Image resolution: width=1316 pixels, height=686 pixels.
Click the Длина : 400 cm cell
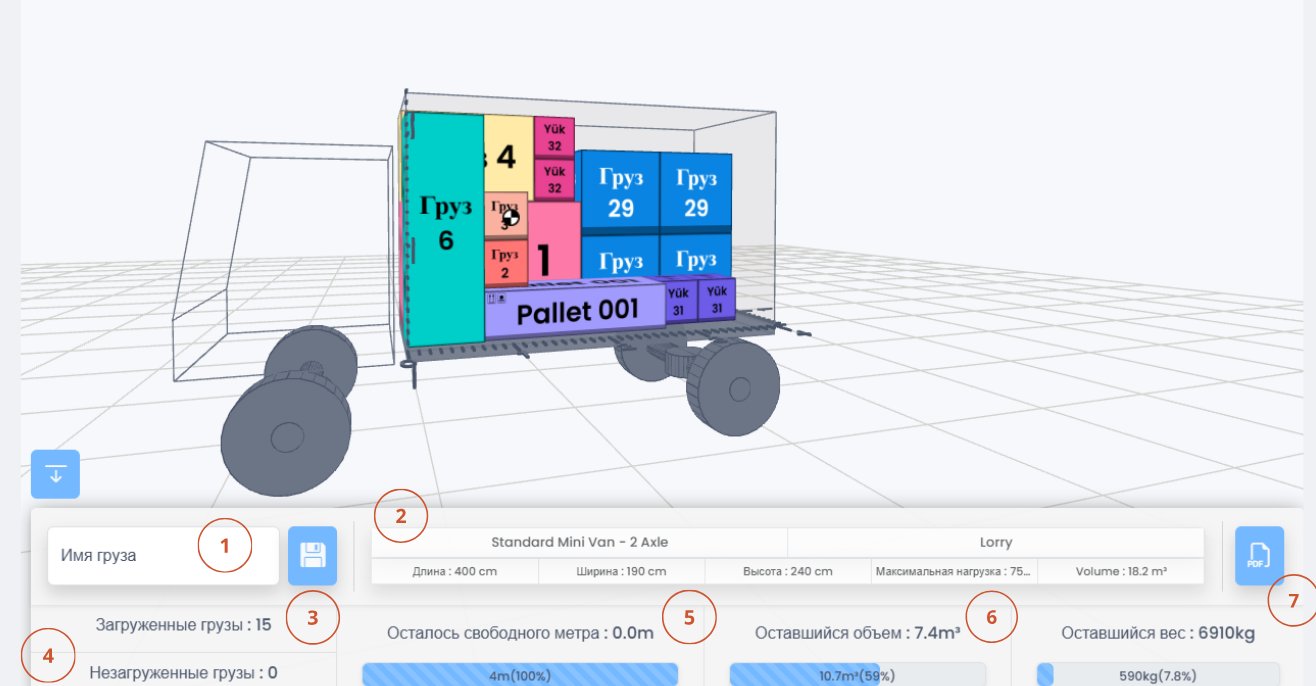point(455,572)
